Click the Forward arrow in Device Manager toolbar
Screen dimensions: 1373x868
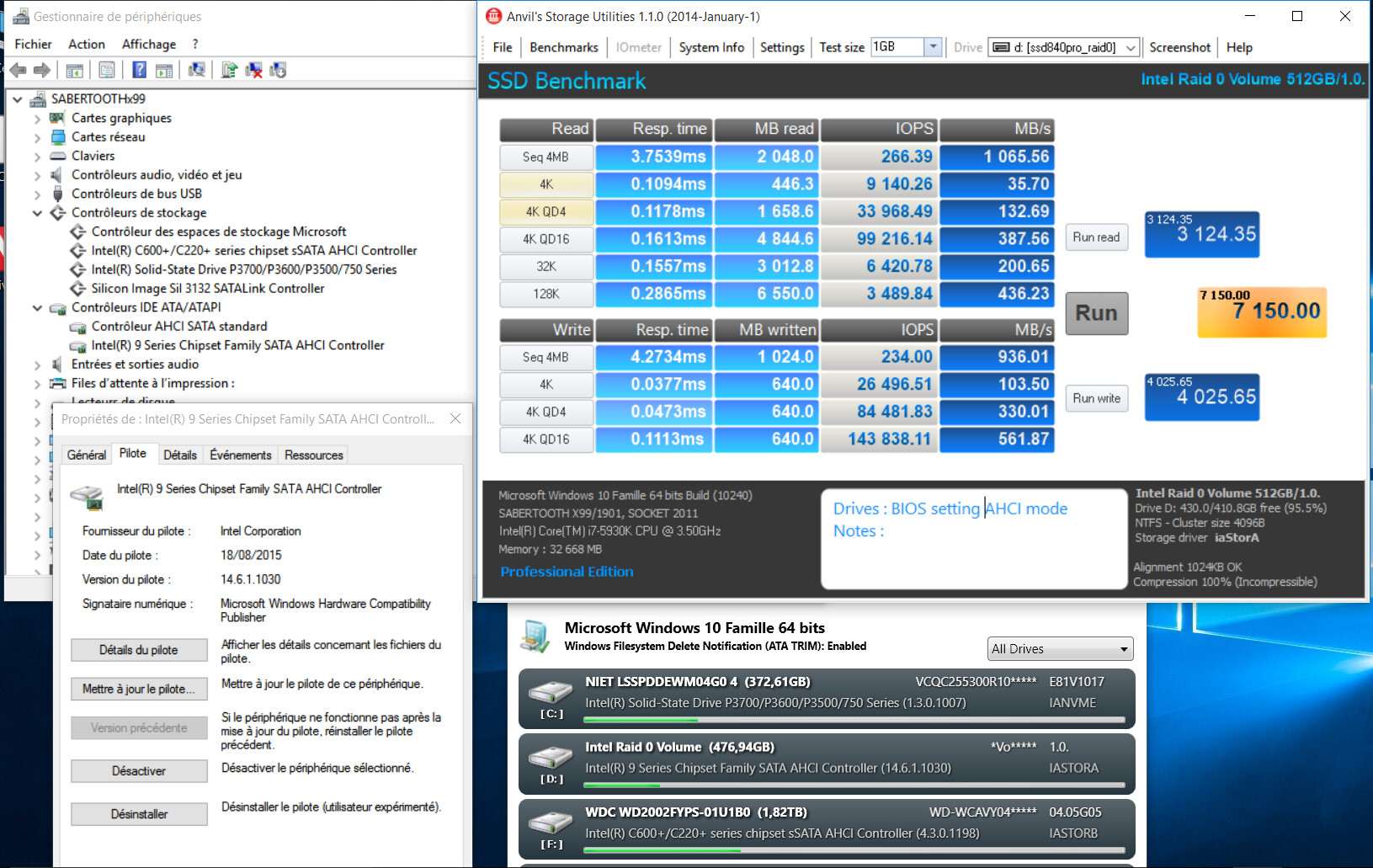(41, 70)
